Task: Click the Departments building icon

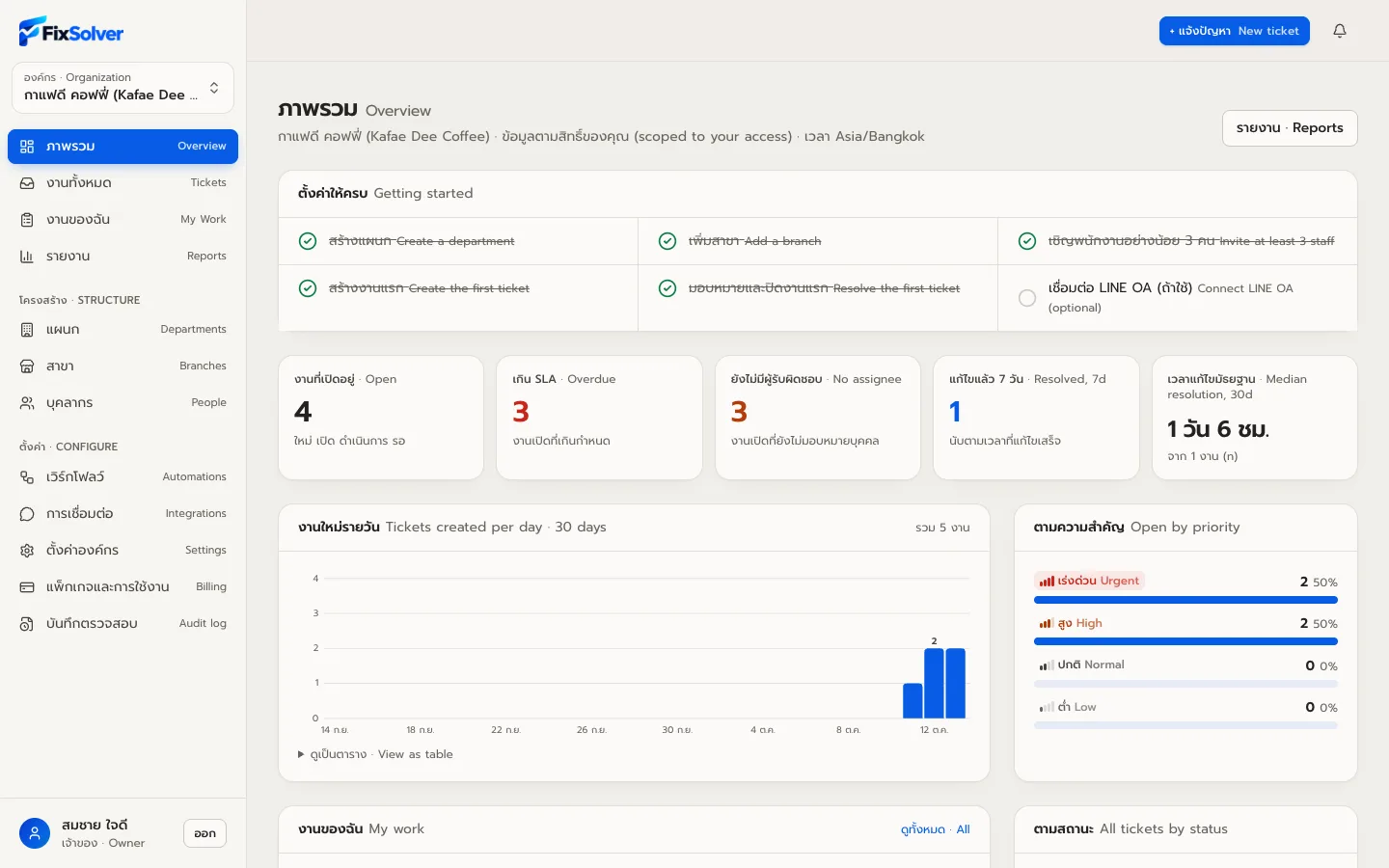Action: coord(27,330)
